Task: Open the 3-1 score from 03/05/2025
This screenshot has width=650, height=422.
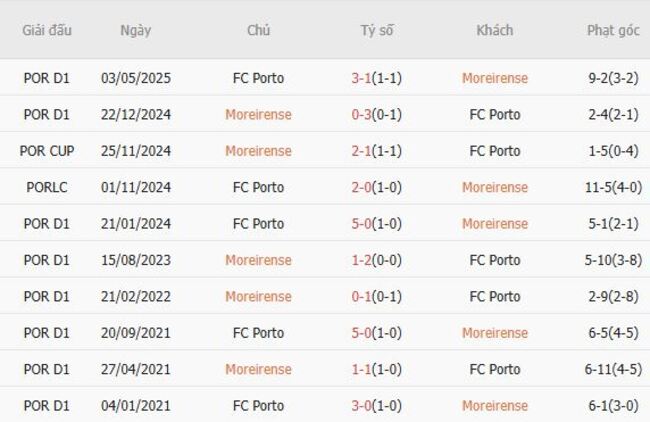Action: point(363,78)
